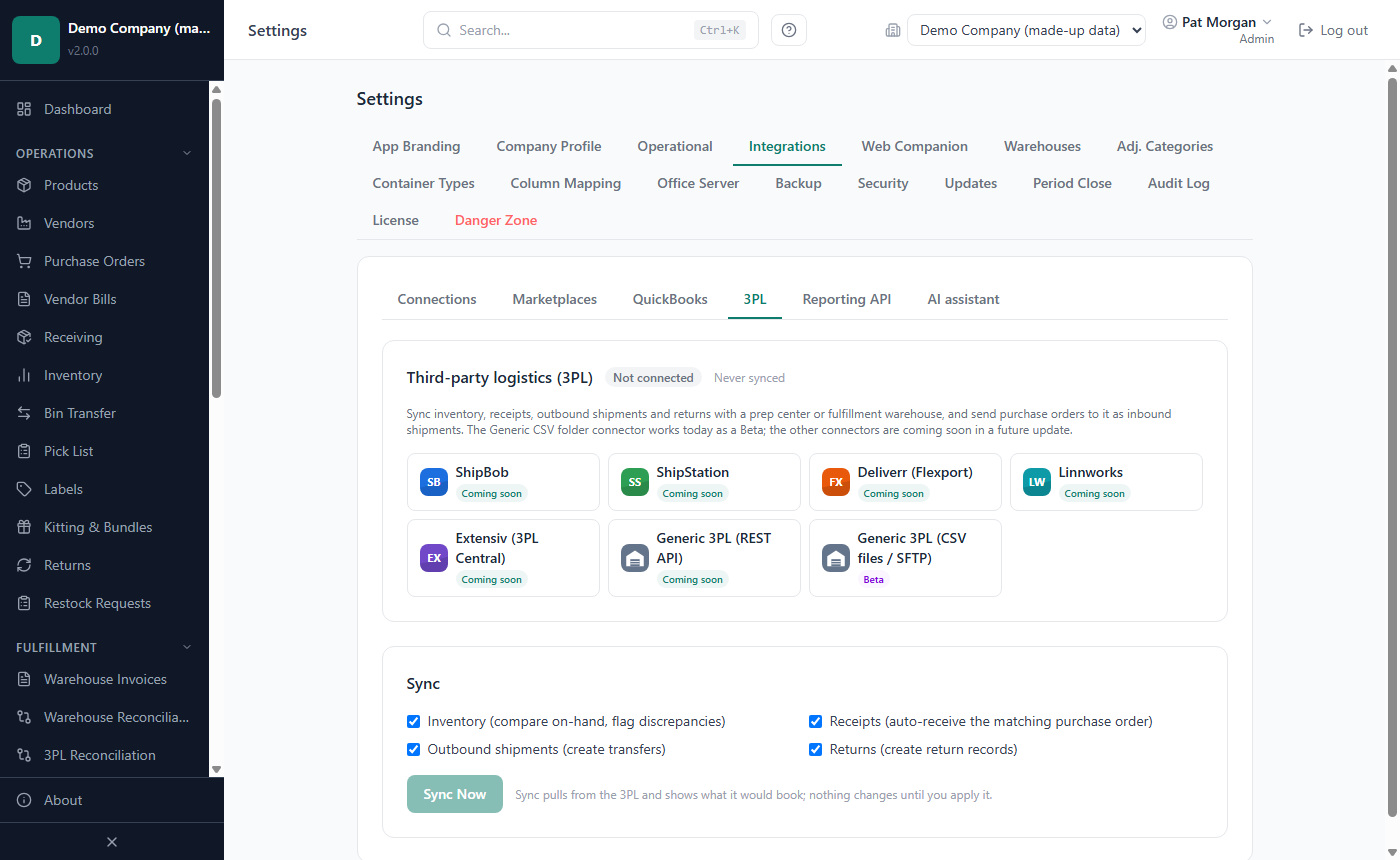Click the Bin Transfer arrows icon
This screenshot has width=1400, height=860.
tap(24, 413)
